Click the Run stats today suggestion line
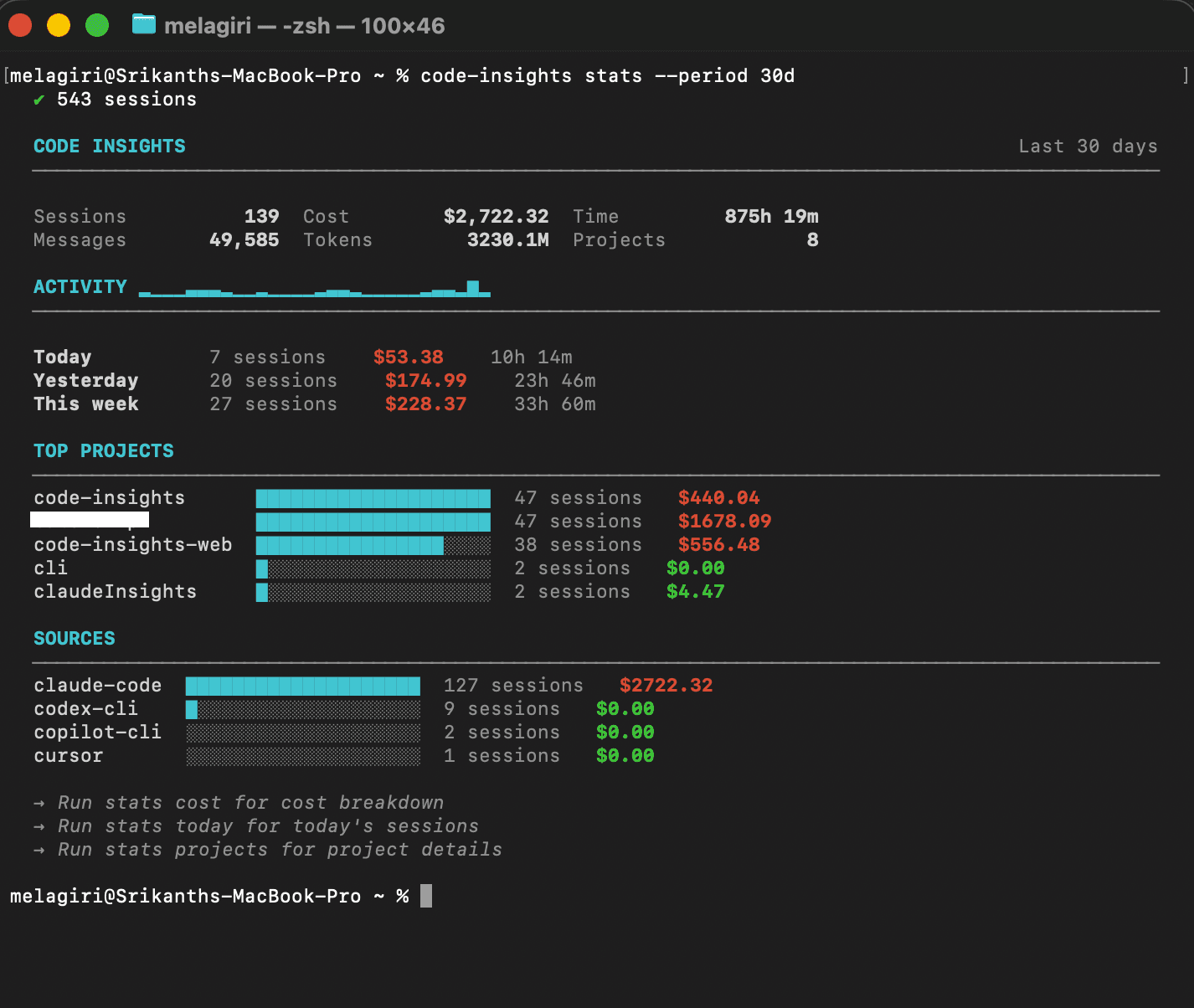 (268, 825)
